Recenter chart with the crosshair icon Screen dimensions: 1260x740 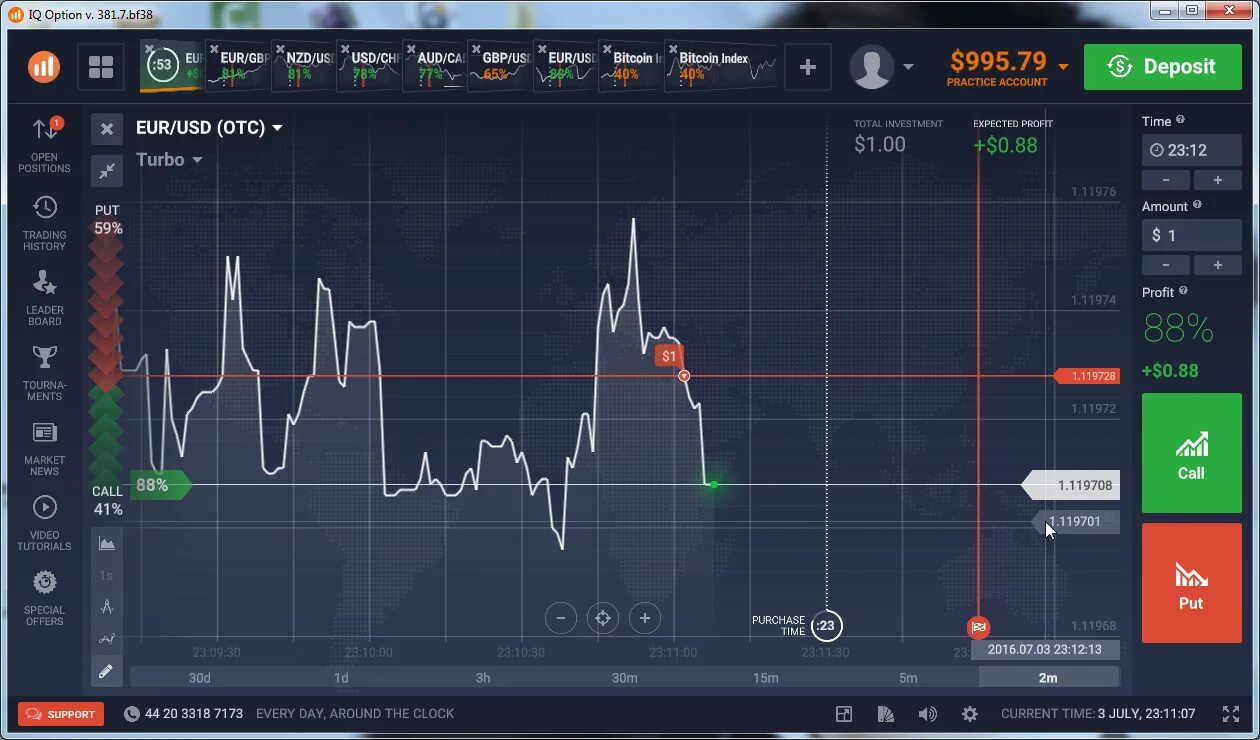coord(603,618)
